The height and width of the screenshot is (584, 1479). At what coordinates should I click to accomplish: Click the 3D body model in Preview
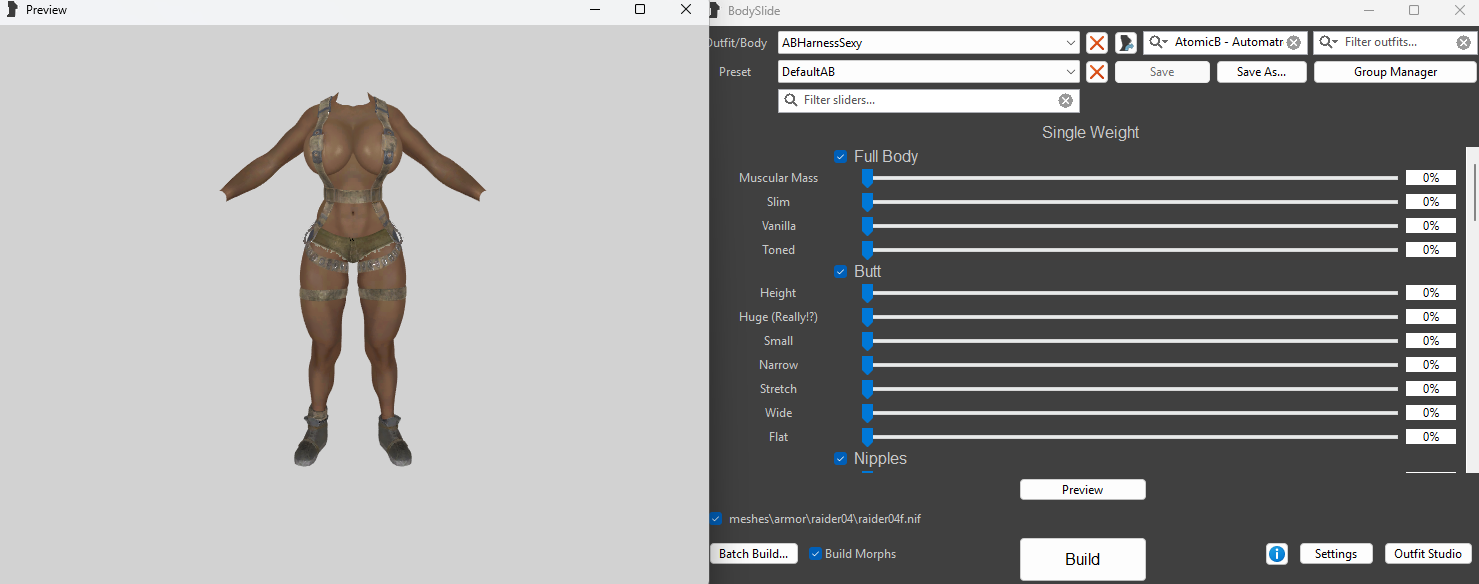(353, 280)
